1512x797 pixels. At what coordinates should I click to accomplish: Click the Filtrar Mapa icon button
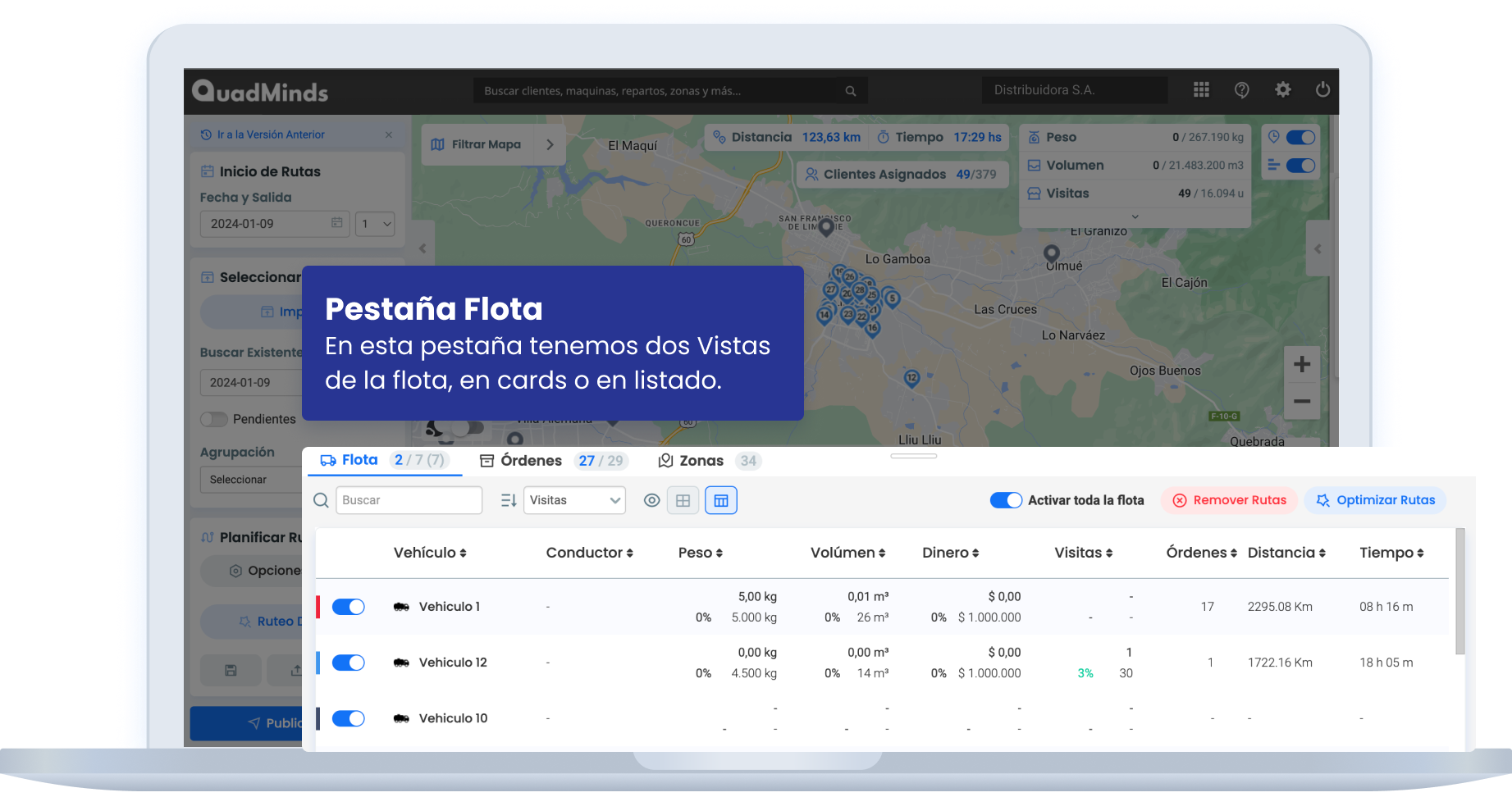437,144
